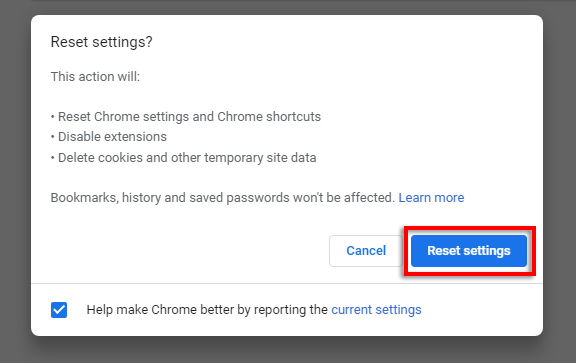
Task: Click the 'This action will:' text
Action: (x=95, y=76)
